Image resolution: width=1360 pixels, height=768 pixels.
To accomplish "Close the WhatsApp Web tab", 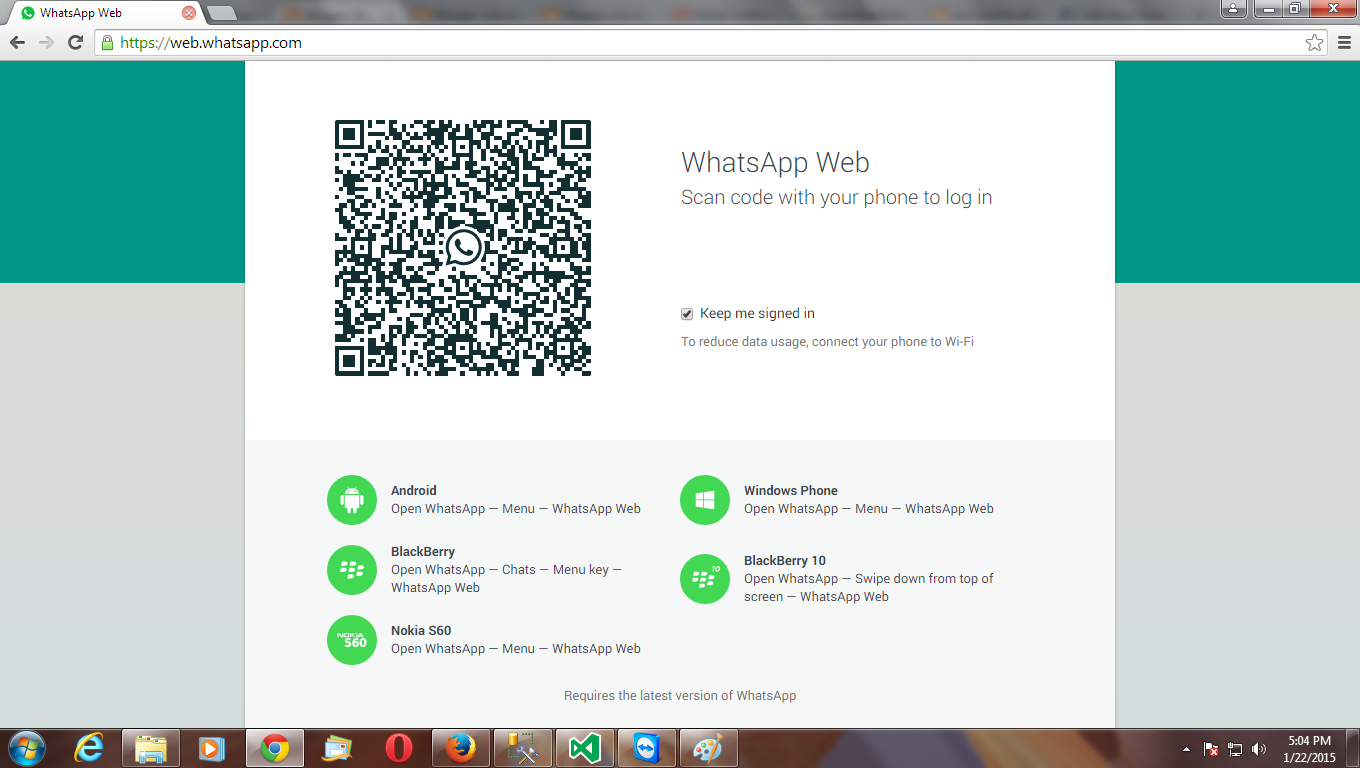I will coord(188,13).
